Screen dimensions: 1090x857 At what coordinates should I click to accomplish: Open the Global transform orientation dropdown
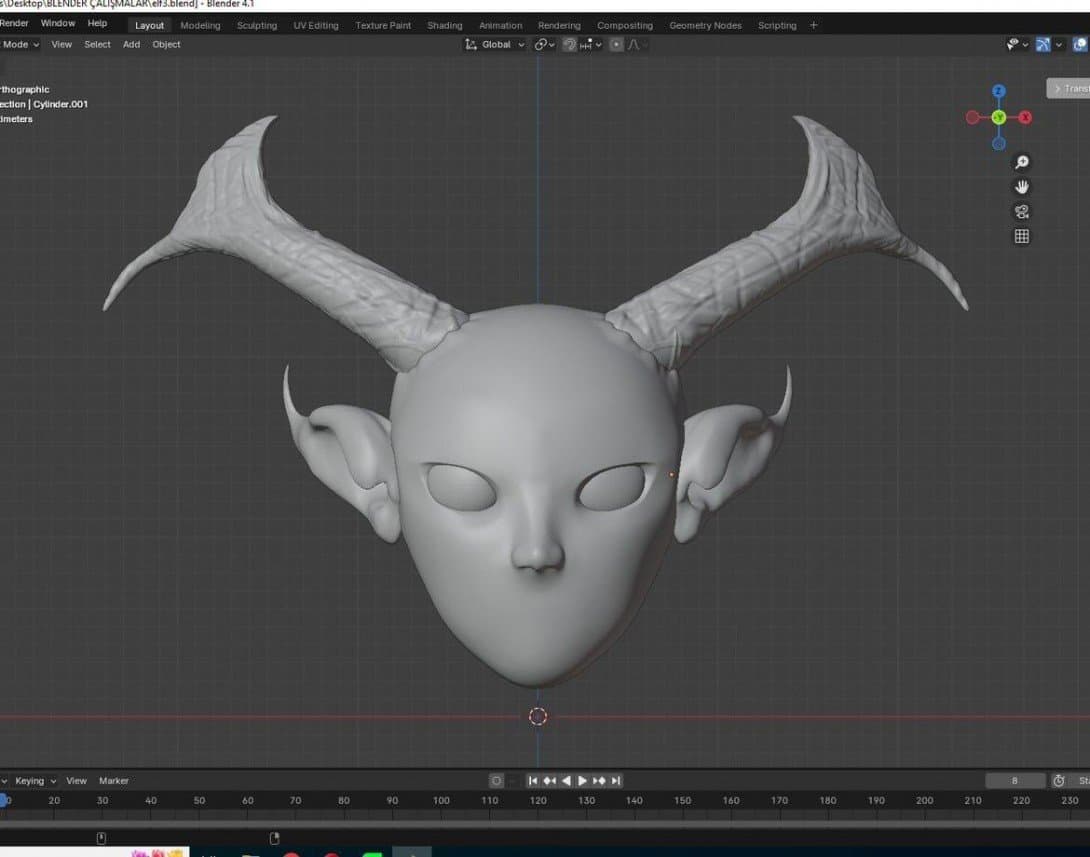496,44
